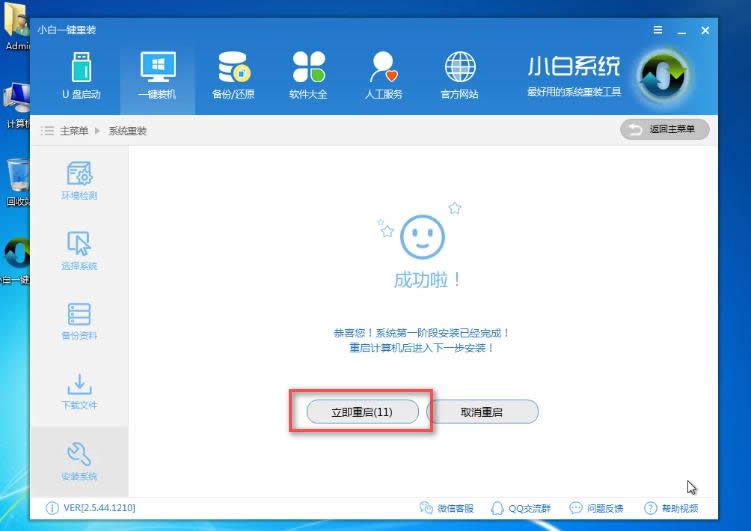The width and height of the screenshot is (751, 531).
Task: Select 备份资料 step in sidebar
Action: 79,321
